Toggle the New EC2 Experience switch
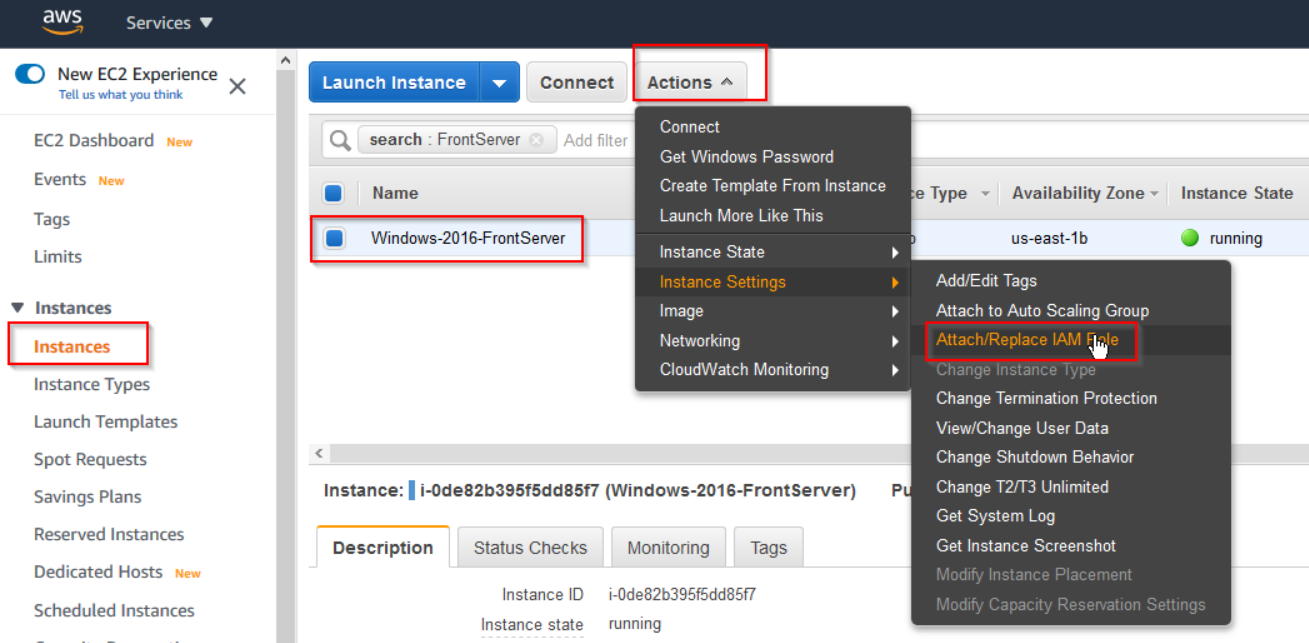1309x643 pixels. (31, 74)
